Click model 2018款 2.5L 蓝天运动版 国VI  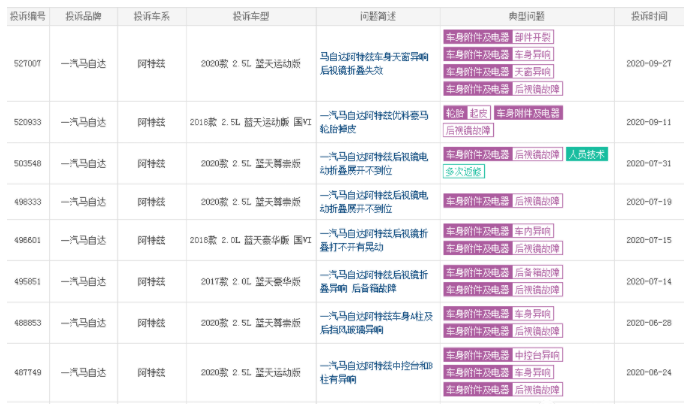(x=251, y=122)
